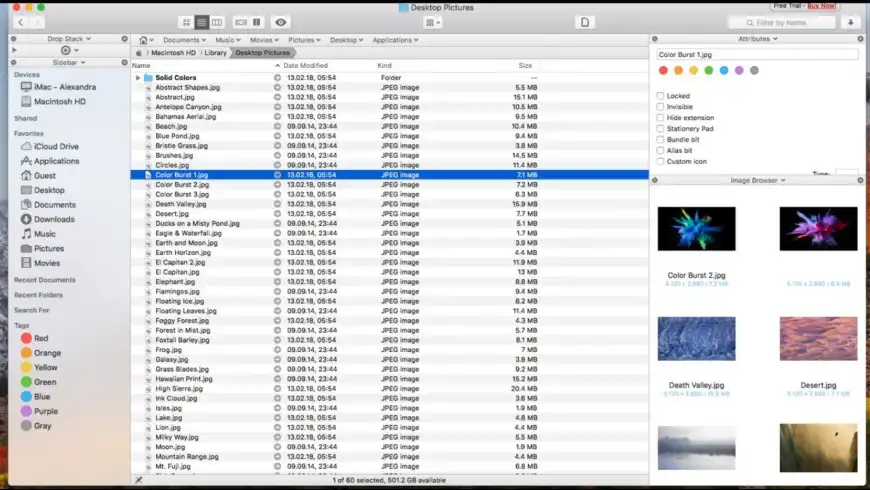Click the computer icon in the path bar
Image resolution: width=870 pixels, height=490 pixels.
(139, 53)
